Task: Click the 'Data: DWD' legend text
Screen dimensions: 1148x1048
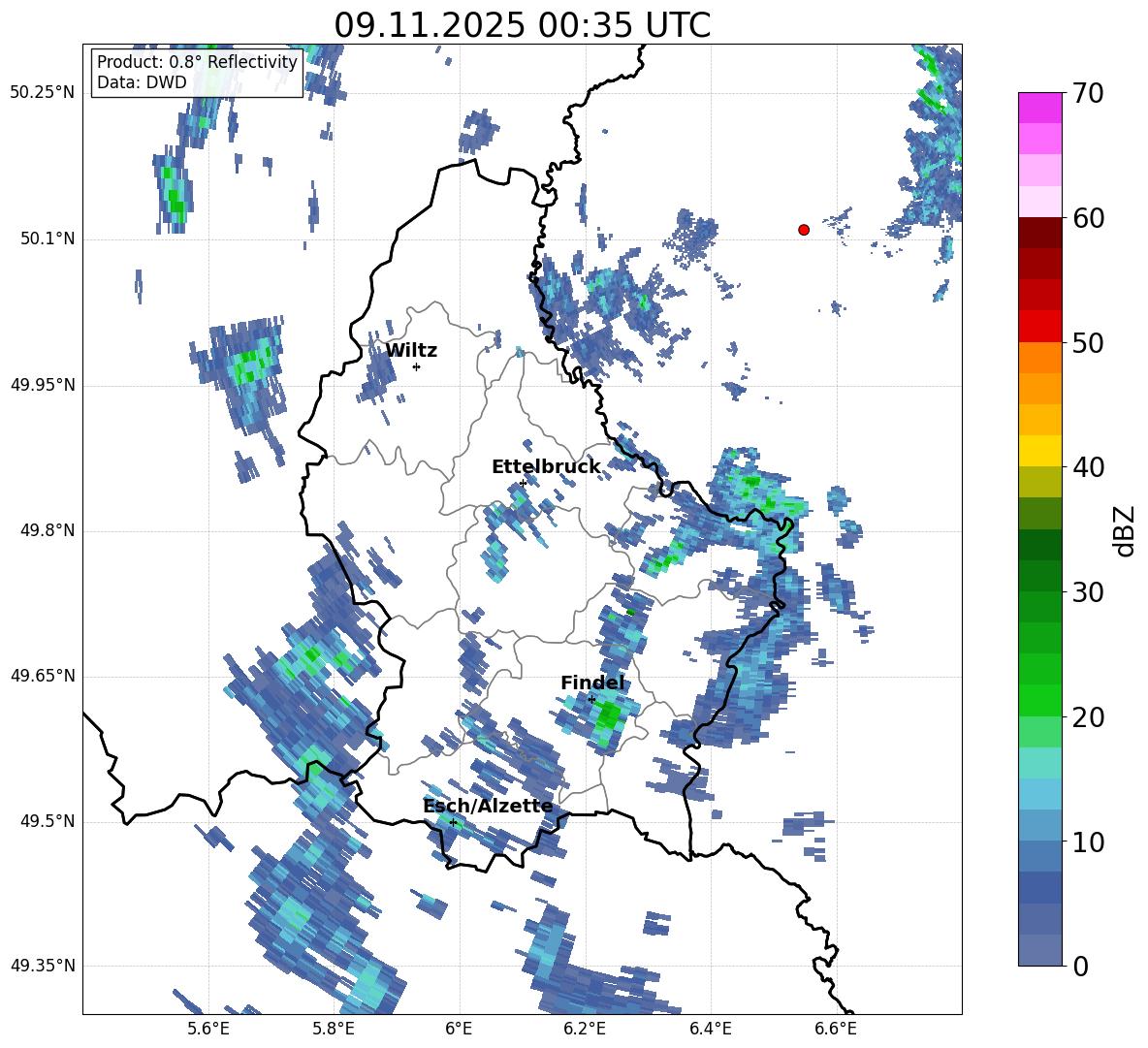Action: point(142,82)
